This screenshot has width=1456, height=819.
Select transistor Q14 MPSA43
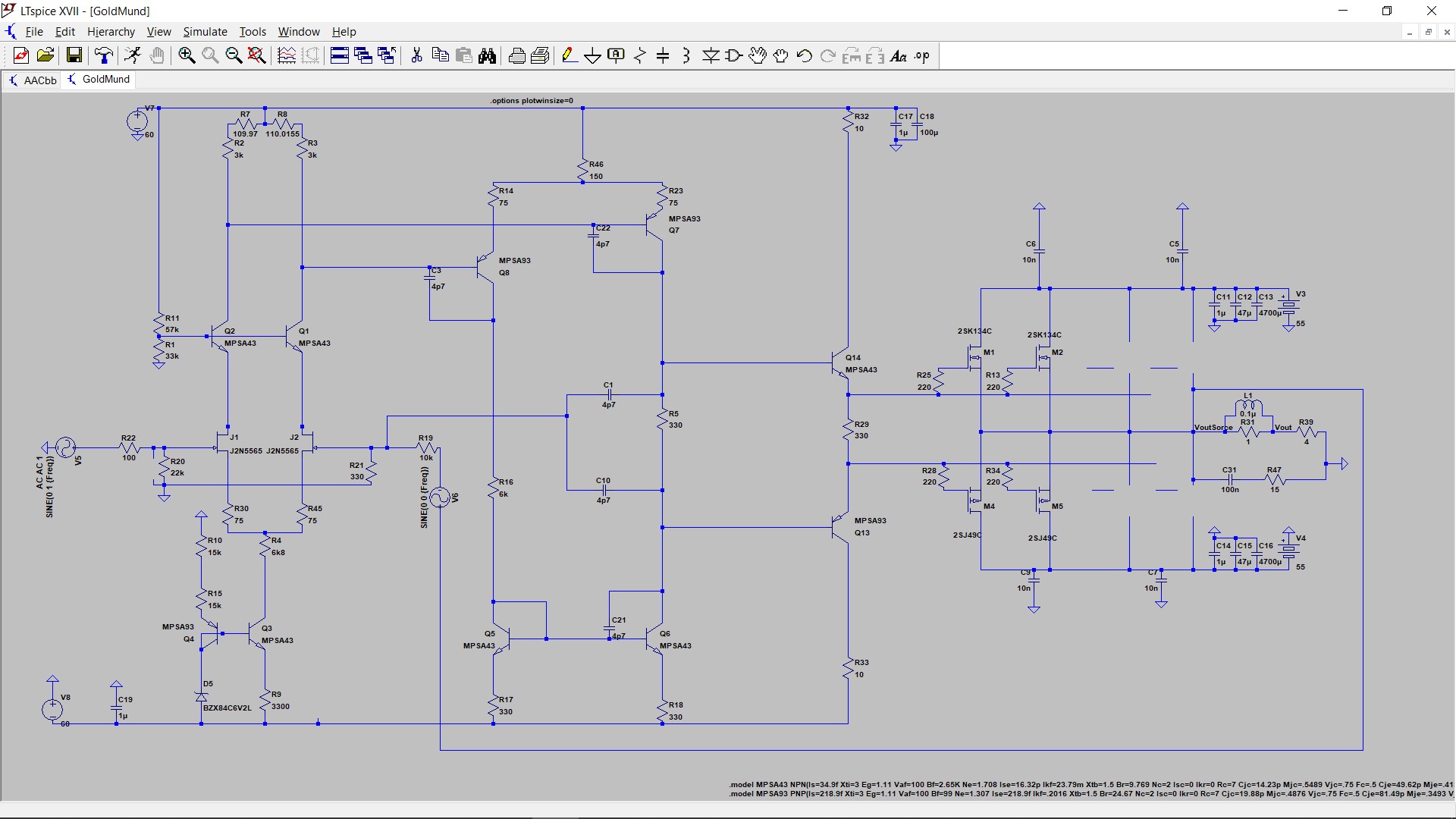839,363
